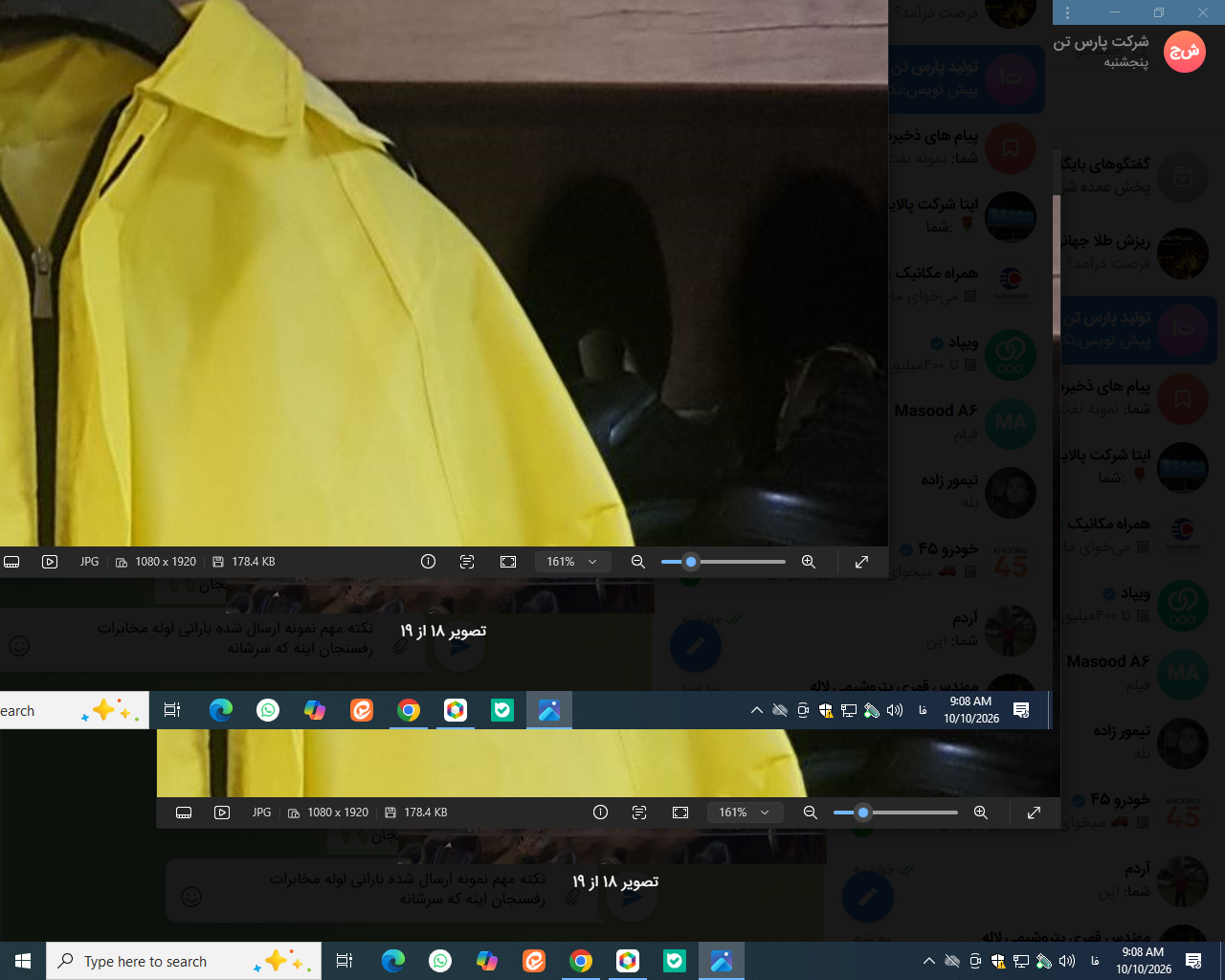The height and width of the screenshot is (980, 1225).
Task: Click the zoom slider in the lower toolbar
Action: click(x=895, y=813)
